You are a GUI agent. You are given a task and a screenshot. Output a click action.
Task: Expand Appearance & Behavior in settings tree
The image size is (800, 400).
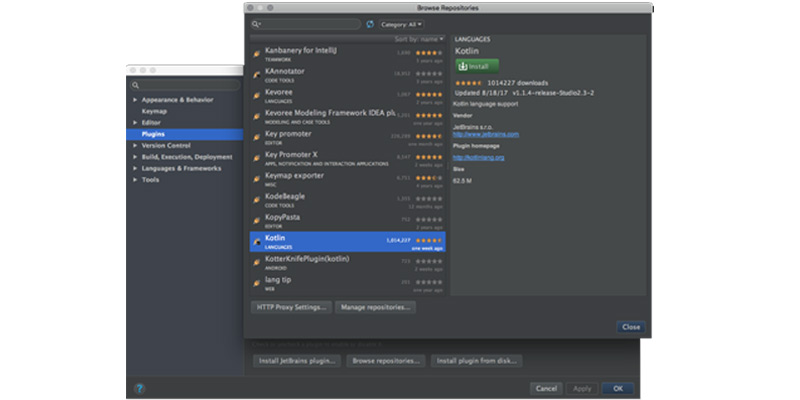coord(135,100)
